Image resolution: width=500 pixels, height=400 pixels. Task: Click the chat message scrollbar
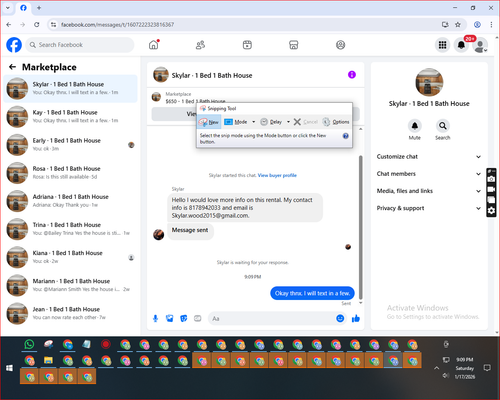point(361,227)
